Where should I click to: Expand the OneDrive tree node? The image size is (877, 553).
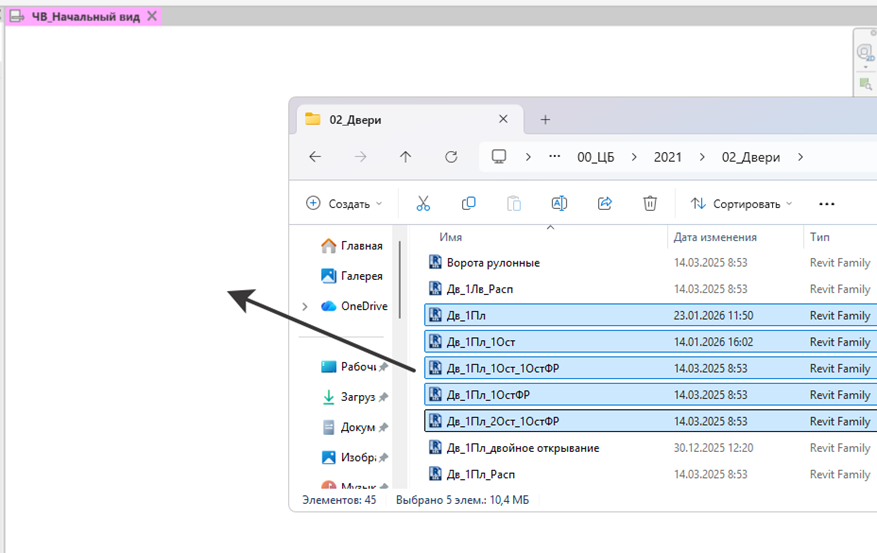pyautogui.click(x=305, y=306)
